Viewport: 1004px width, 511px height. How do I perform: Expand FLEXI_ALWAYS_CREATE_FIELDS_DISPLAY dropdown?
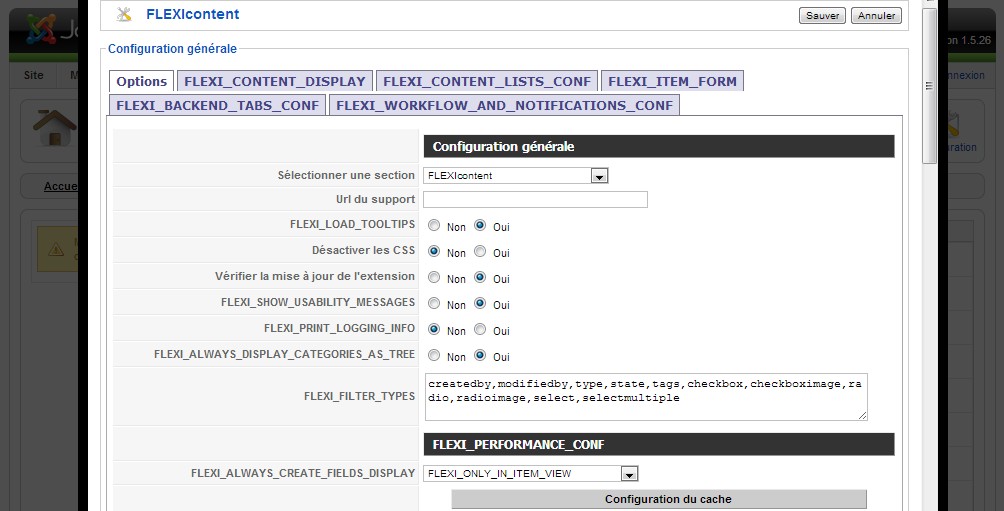(531, 473)
